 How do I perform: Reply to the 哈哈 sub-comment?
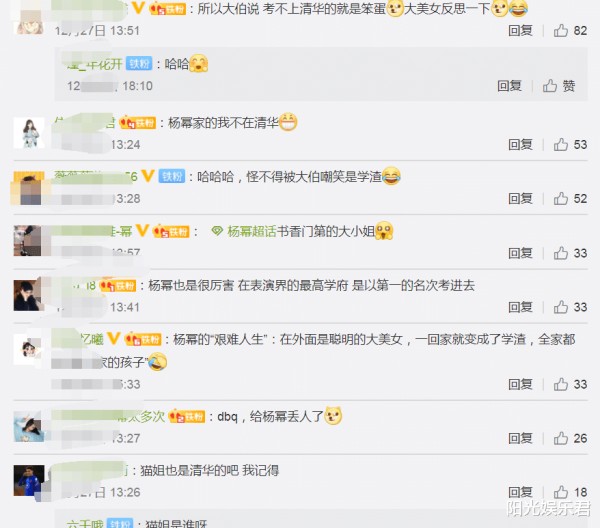pos(509,86)
